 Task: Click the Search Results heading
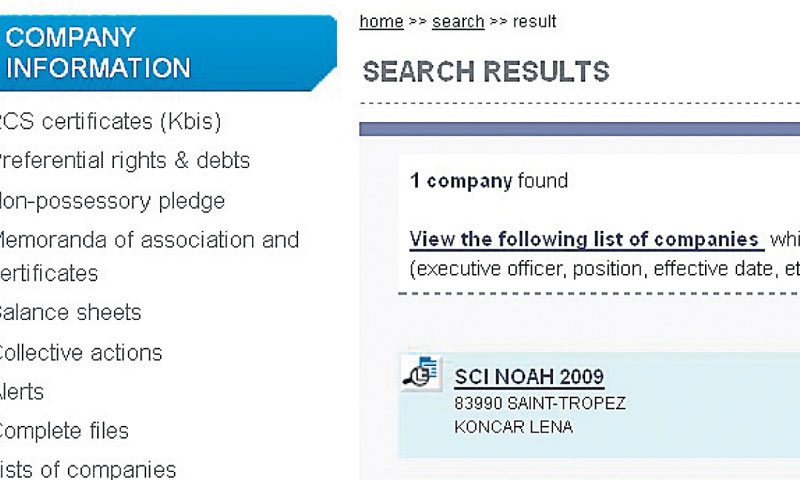point(485,72)
